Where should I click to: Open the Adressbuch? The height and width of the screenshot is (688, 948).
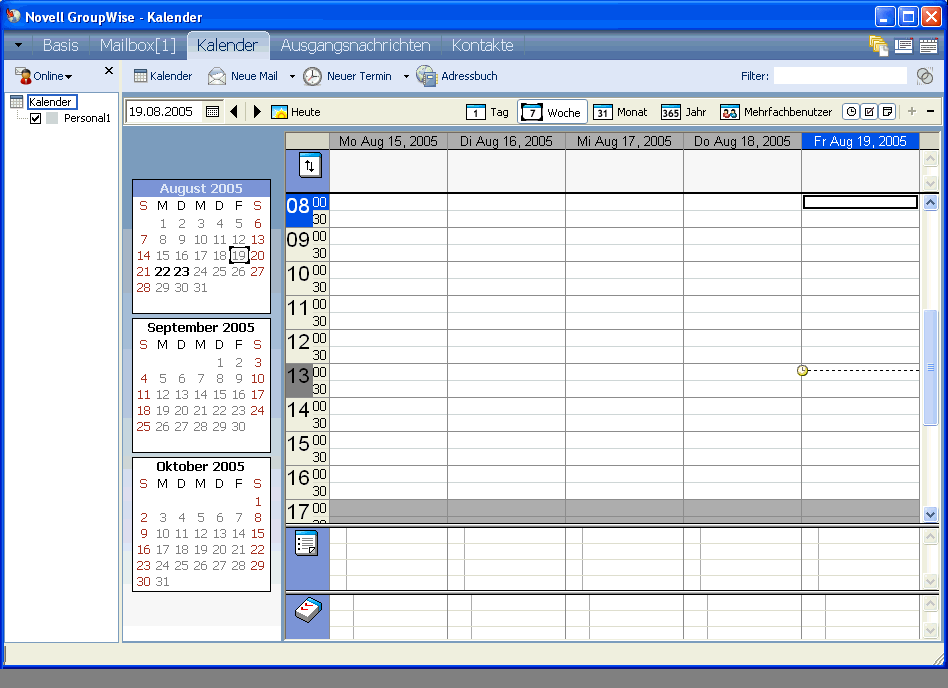[x=457, y=75]
